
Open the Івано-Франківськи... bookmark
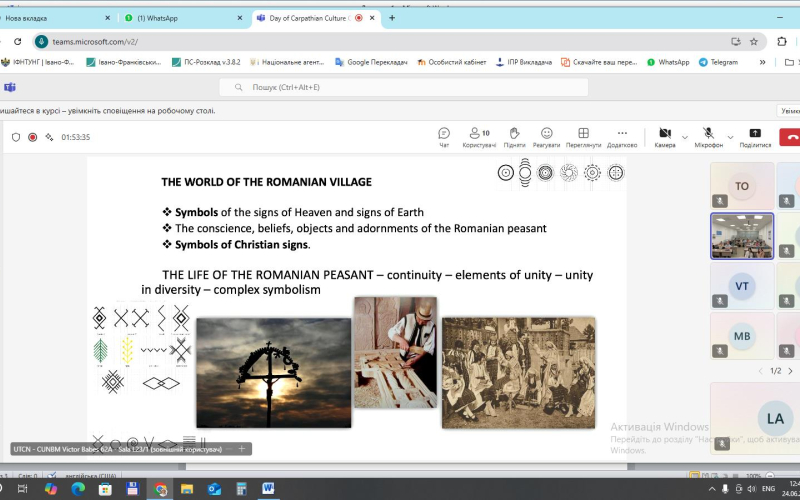point(123,62)
